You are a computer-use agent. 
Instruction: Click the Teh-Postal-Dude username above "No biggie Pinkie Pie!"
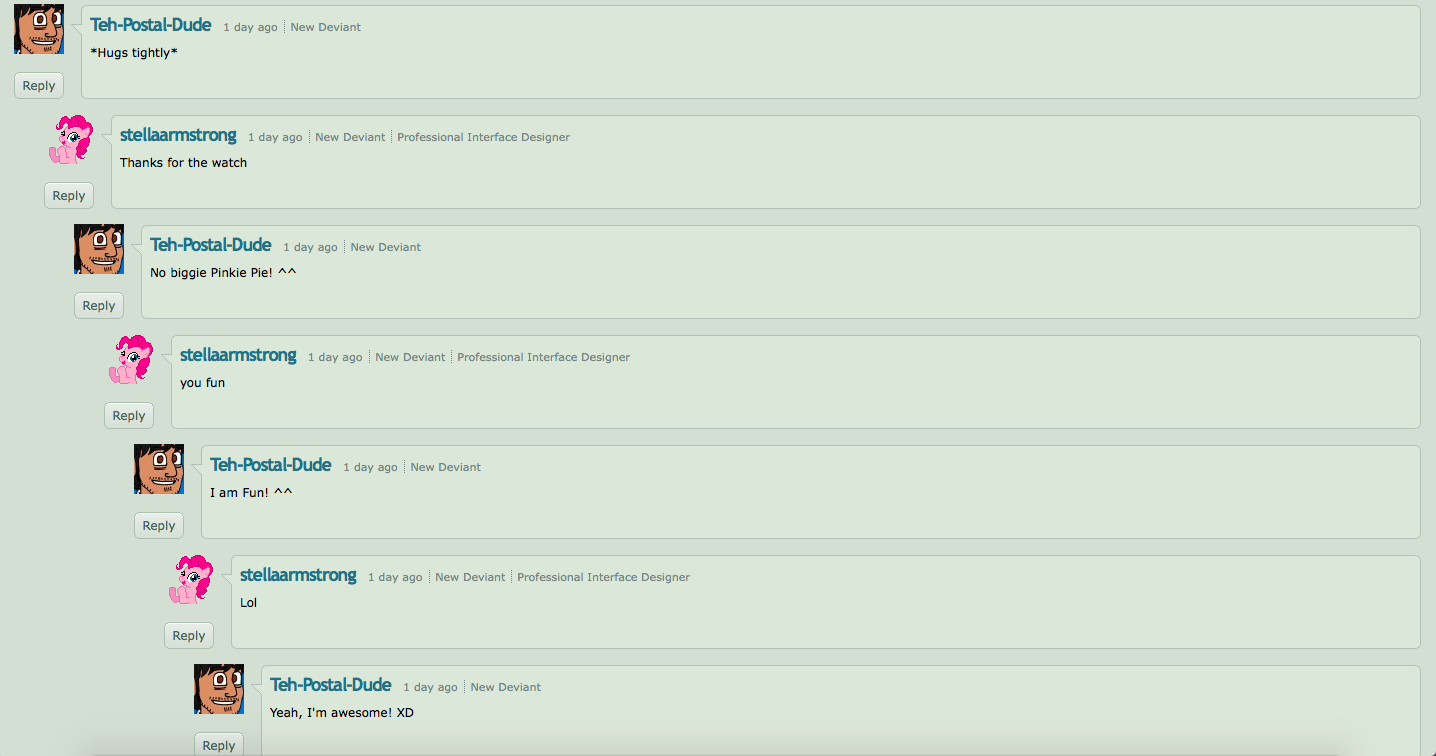click(211, 245)
